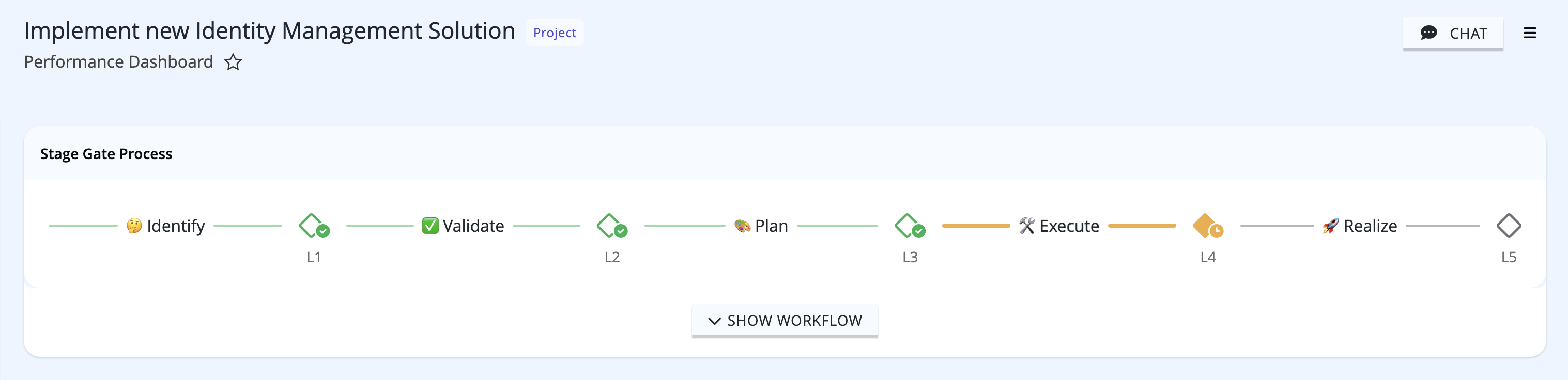The image size is (1568, 380).
Task: Click the project title text
Action: [x=269, y=31]
